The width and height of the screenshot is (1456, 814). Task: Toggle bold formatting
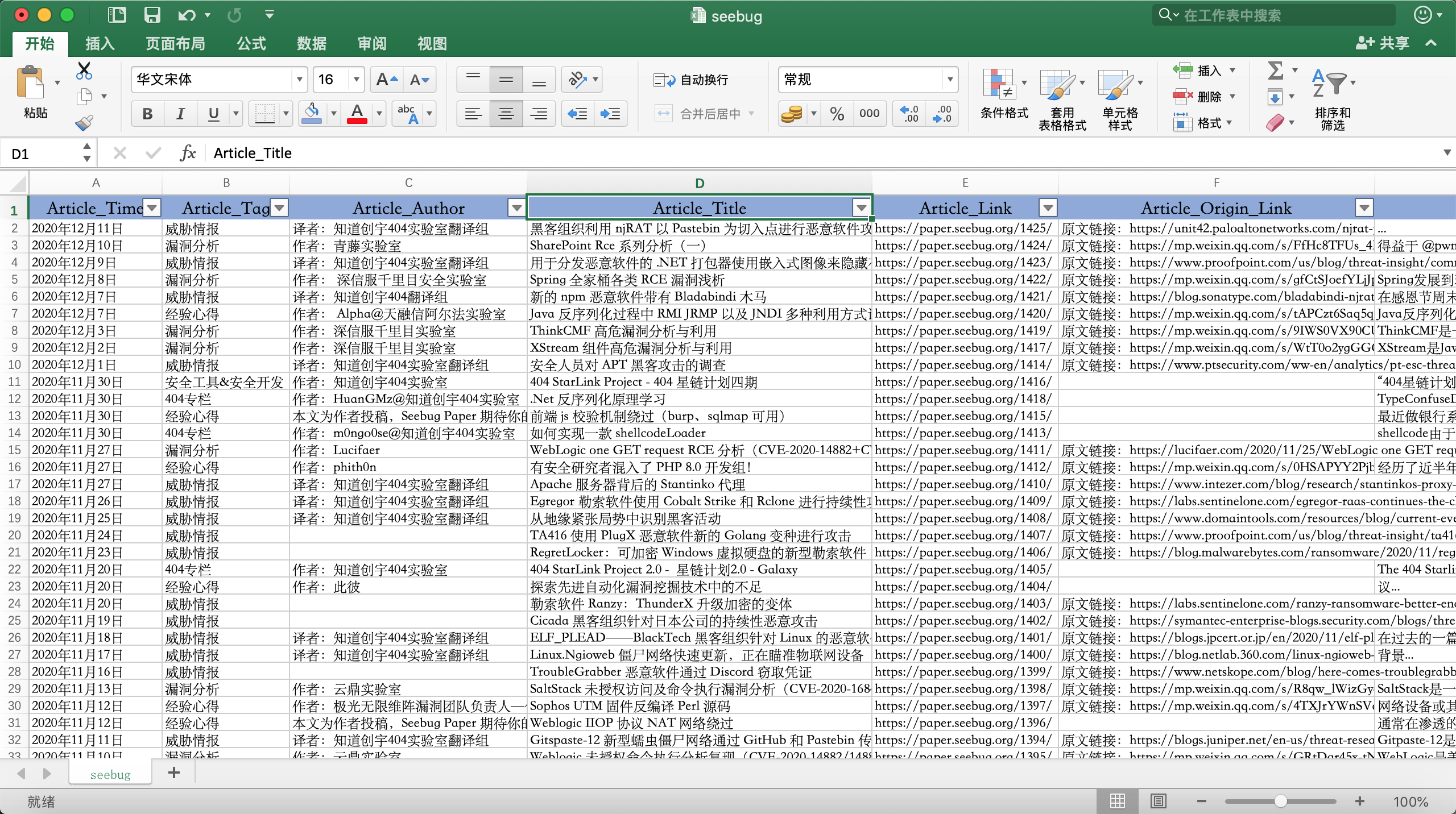[x=148, y=114]
